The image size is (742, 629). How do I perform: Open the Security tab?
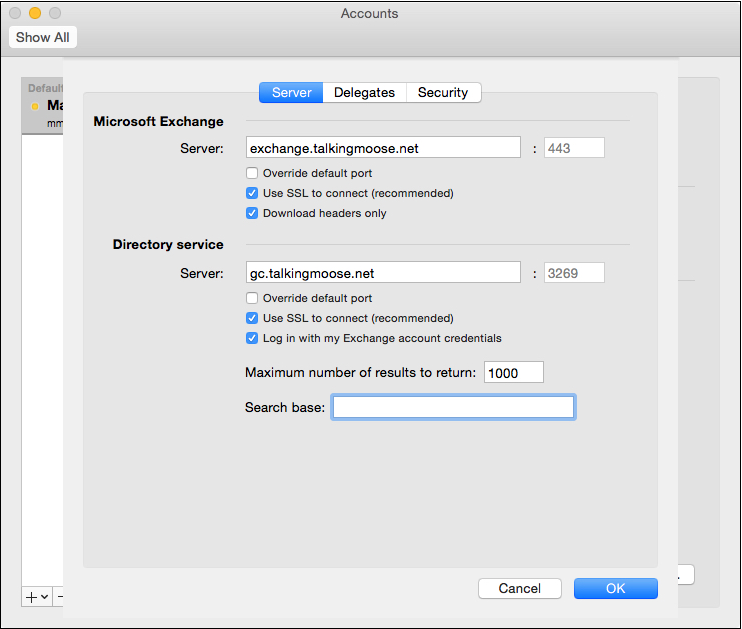point(443,92)
